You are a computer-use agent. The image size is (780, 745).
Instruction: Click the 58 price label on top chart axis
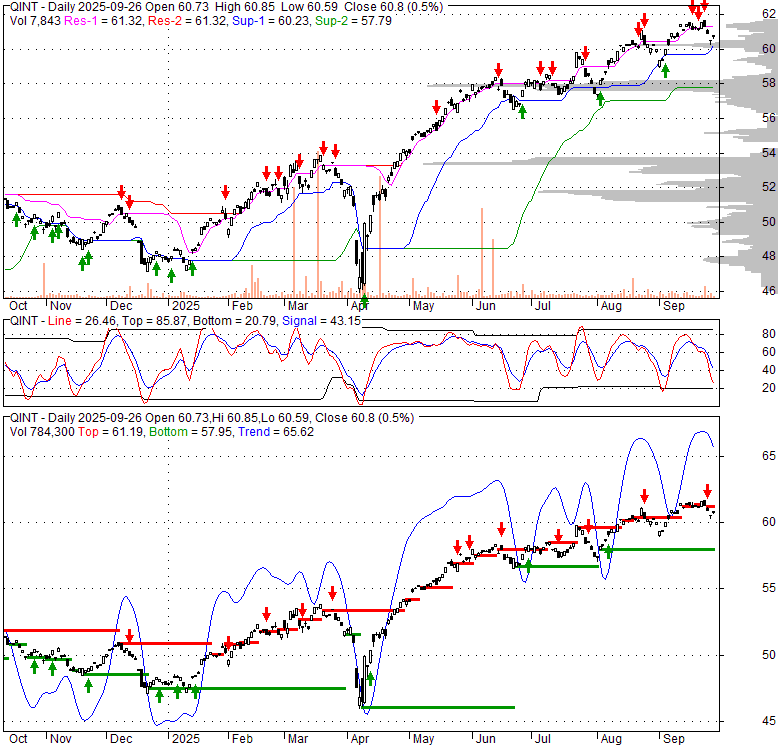pyautogui.click(x=769, y=83)
